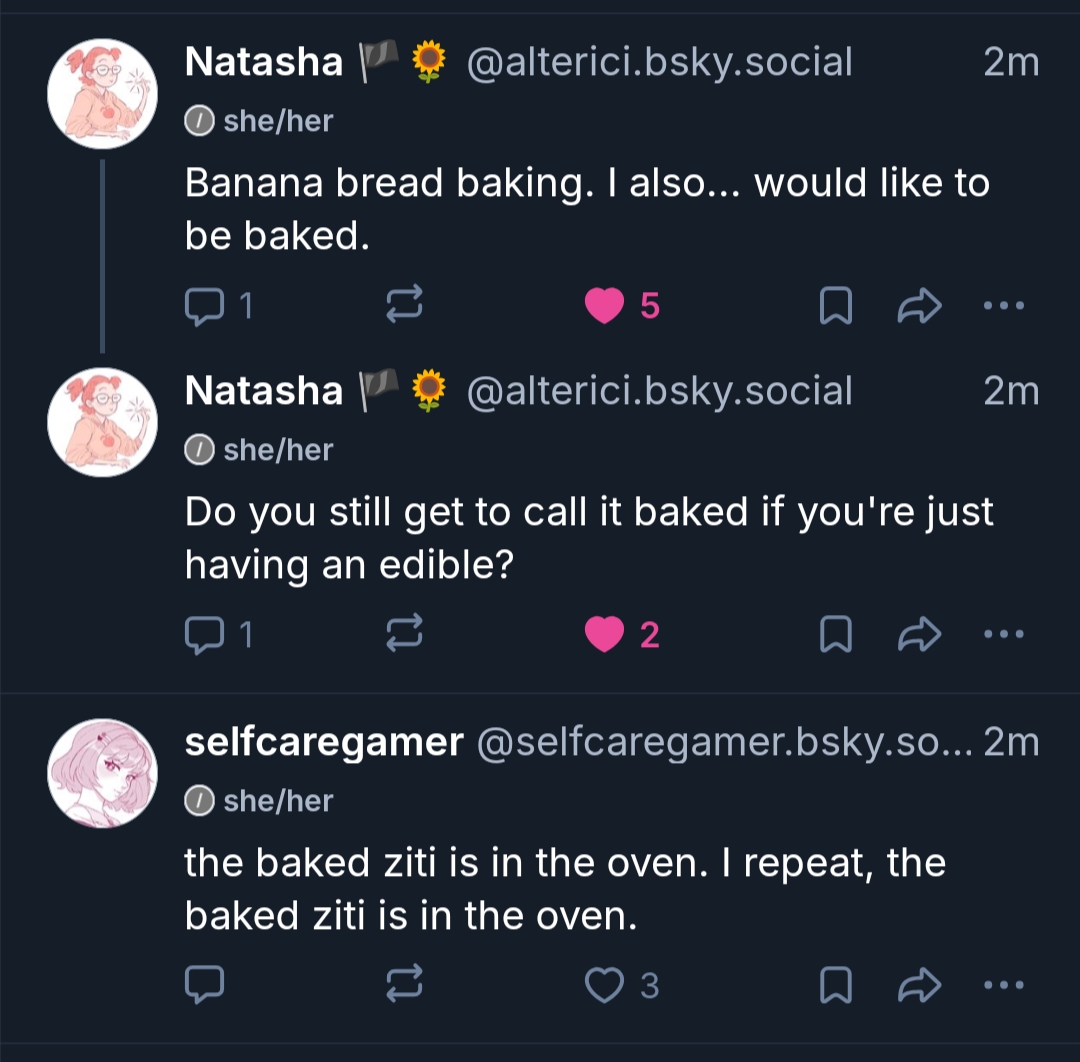Repost the banana bread baking post
The image size is (1080, 1062).
click(405, 306)
